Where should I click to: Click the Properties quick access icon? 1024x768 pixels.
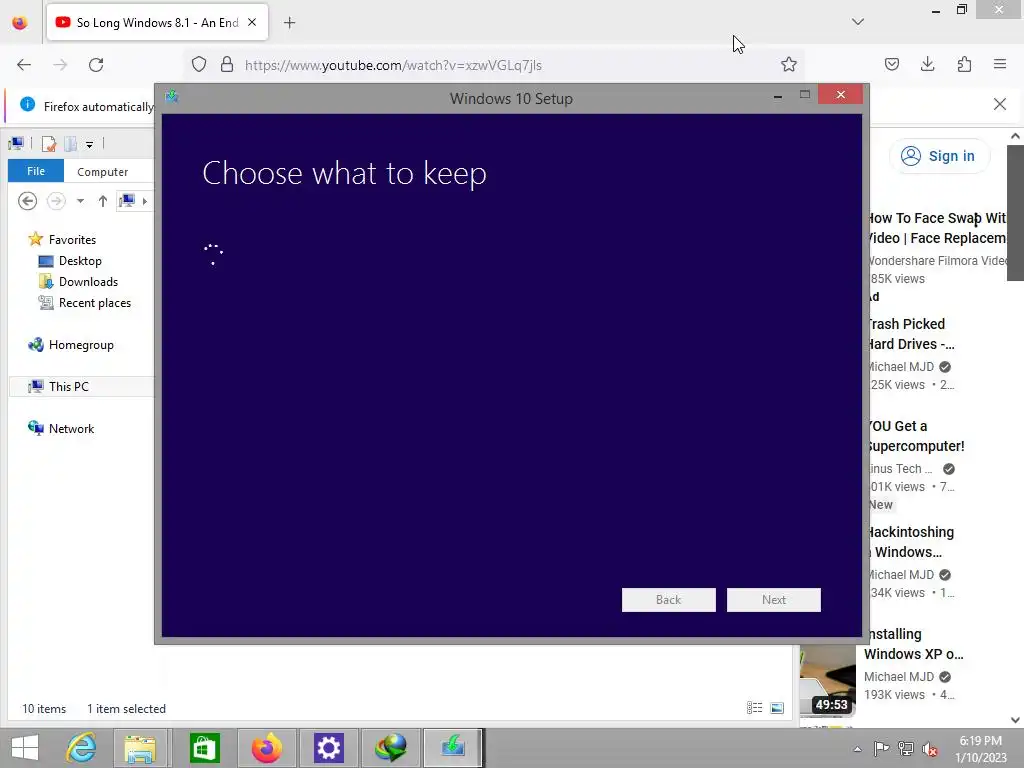point(48,144)
